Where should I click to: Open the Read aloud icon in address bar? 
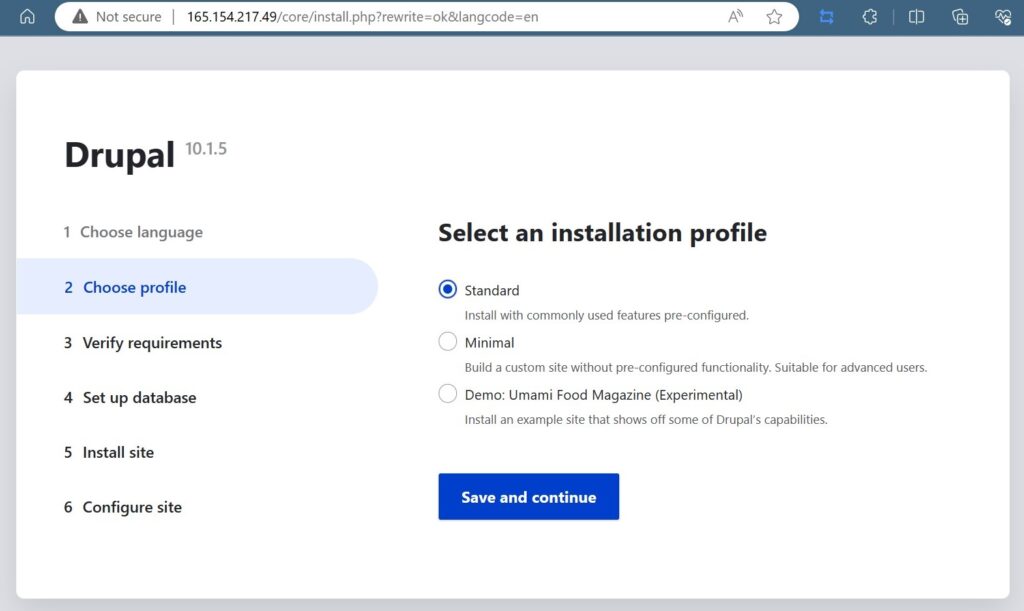click(x=736, y=17)
